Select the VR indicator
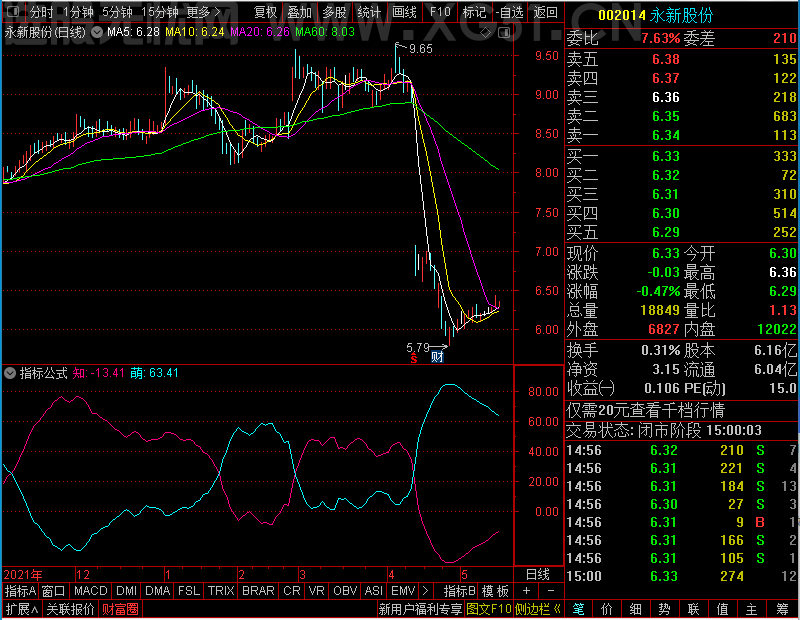The width and height of the screenshot is (800, 620). [x=317, y=591]
